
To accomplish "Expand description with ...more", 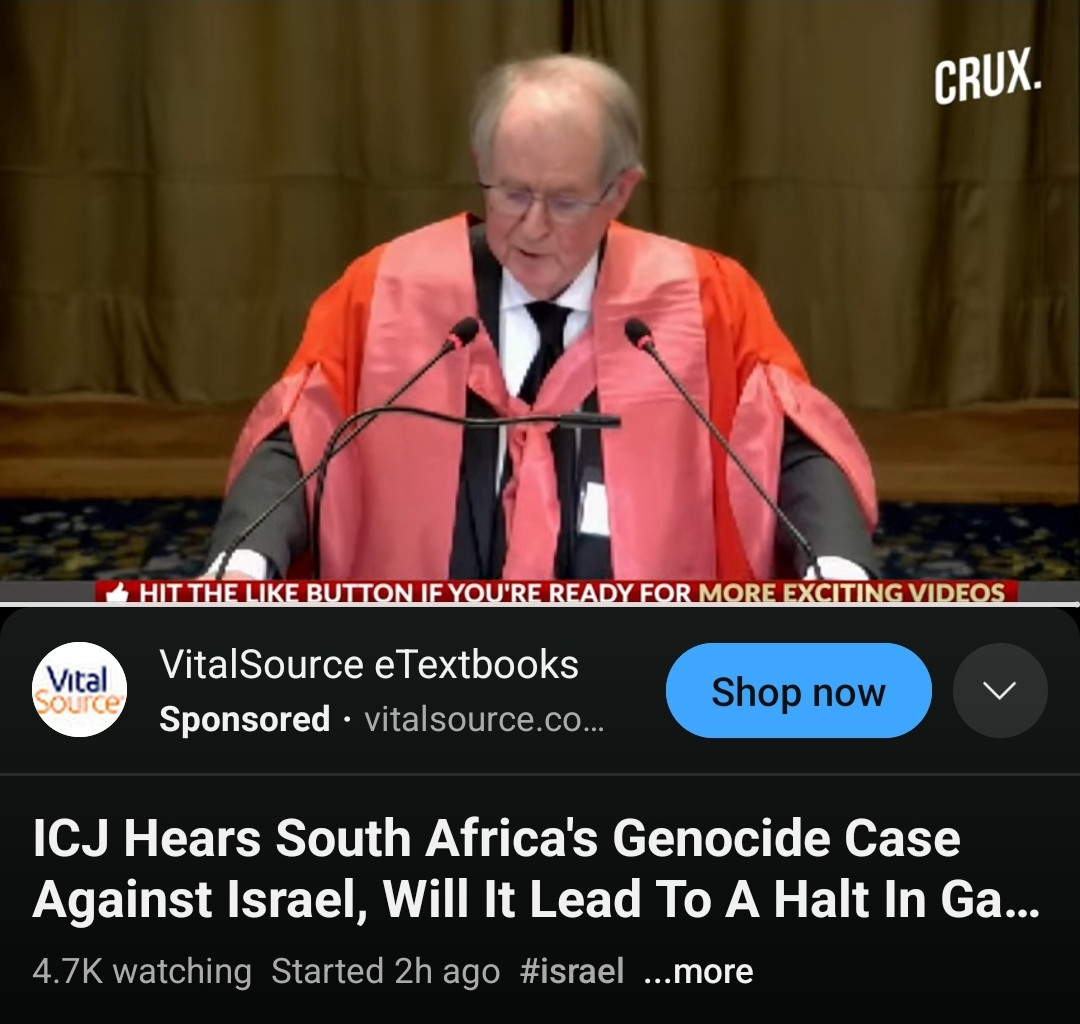I will click(x=698, y=971).
